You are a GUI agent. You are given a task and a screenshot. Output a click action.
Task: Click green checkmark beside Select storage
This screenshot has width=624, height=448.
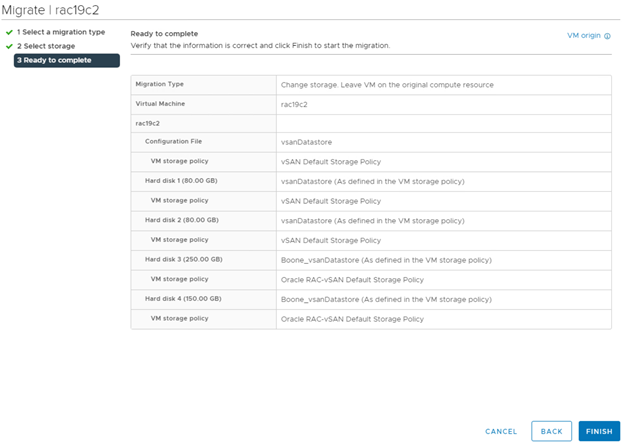click(8, 46)
